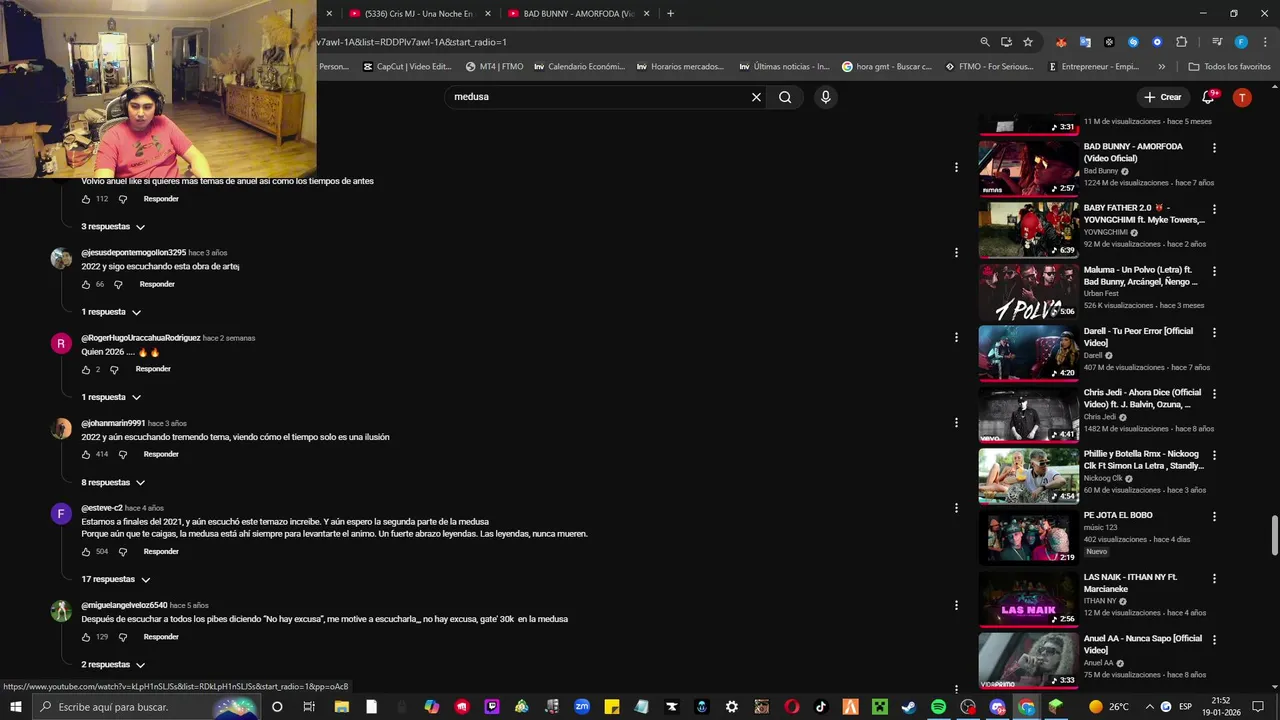Open Task View on the taskbar
1280x720 pixels.
tap(309, 707)
